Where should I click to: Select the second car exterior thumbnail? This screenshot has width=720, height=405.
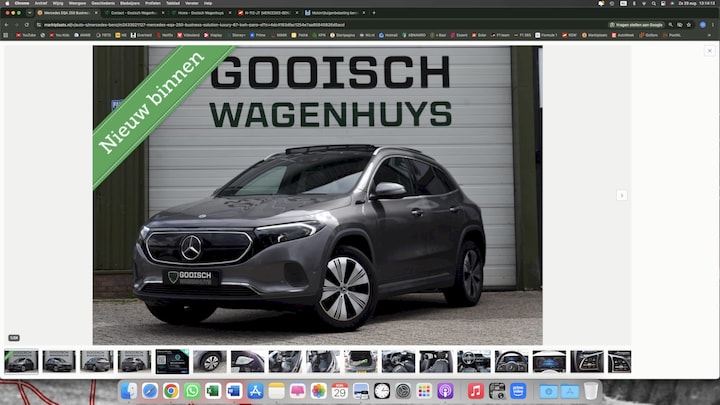[x=59, y=361]
